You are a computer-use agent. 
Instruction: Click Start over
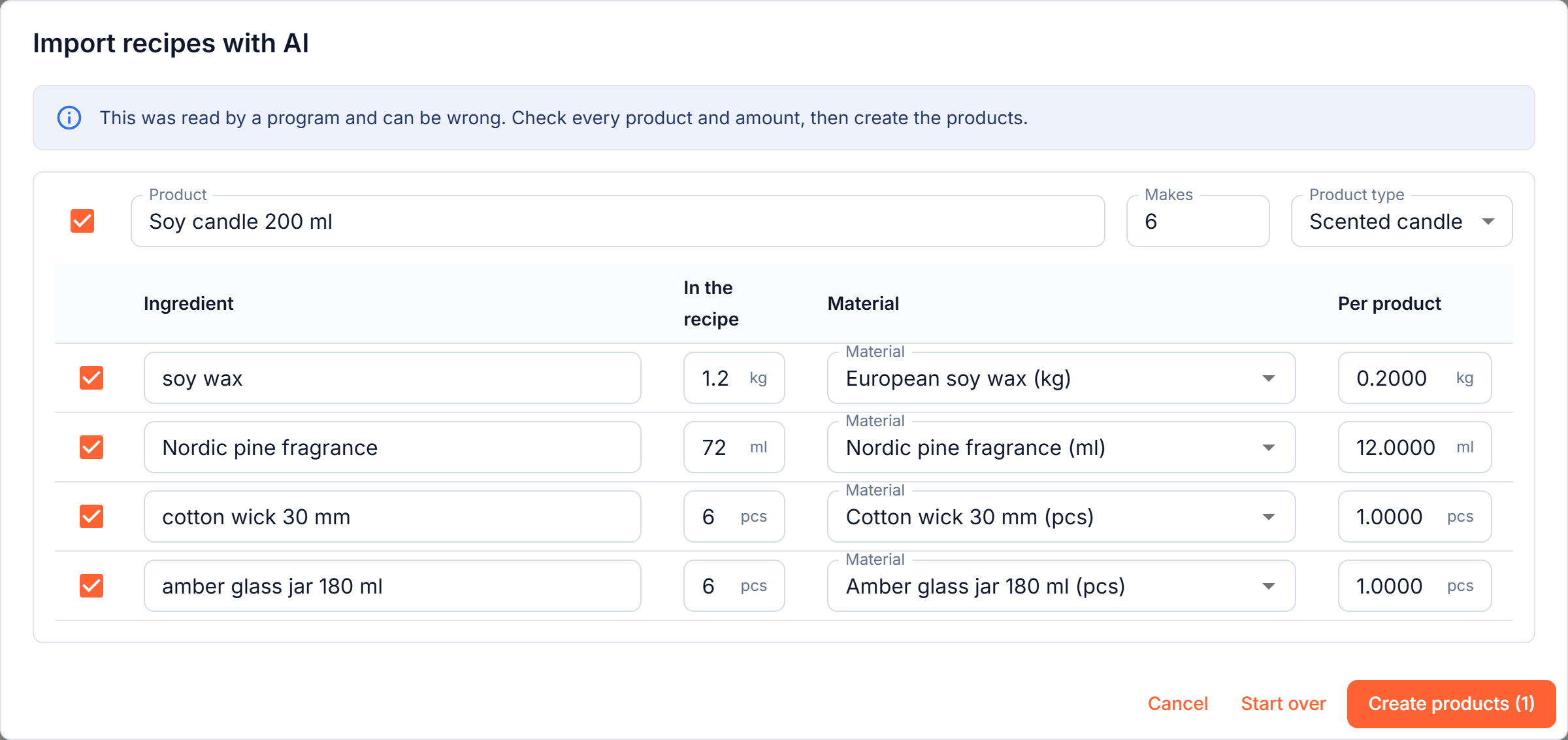(x=1283, y=703)
